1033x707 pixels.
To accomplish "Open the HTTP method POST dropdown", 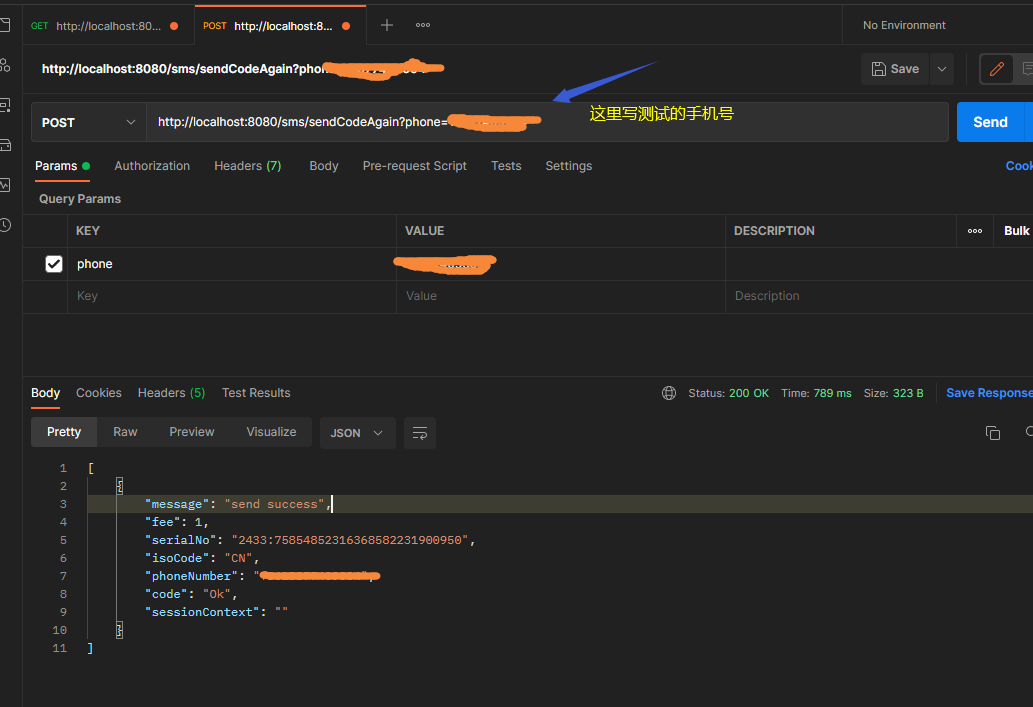I will [89, 122].
